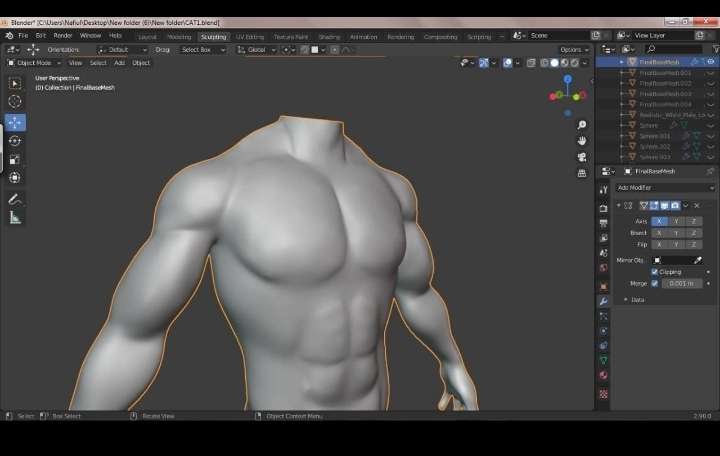The image size is (720, 456).
Task: Toggle modifier show in viewport icon
Action: 664,206
